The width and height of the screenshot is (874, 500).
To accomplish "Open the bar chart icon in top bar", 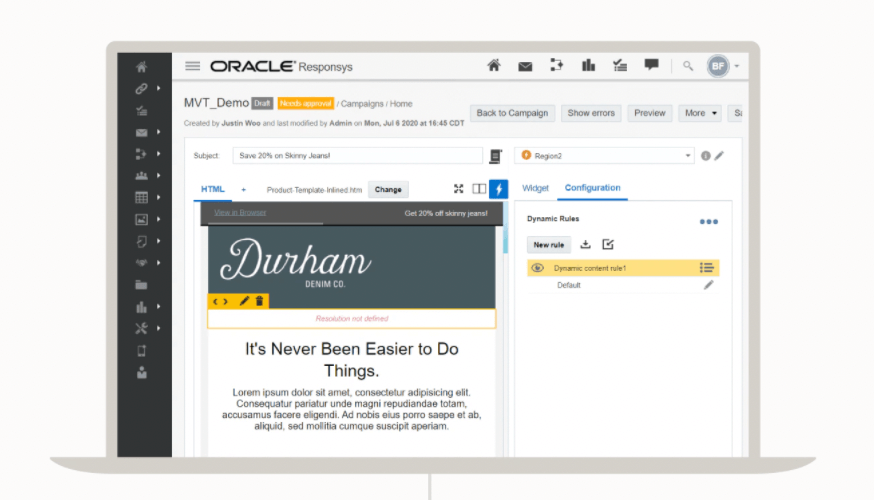I will point(588,65).
